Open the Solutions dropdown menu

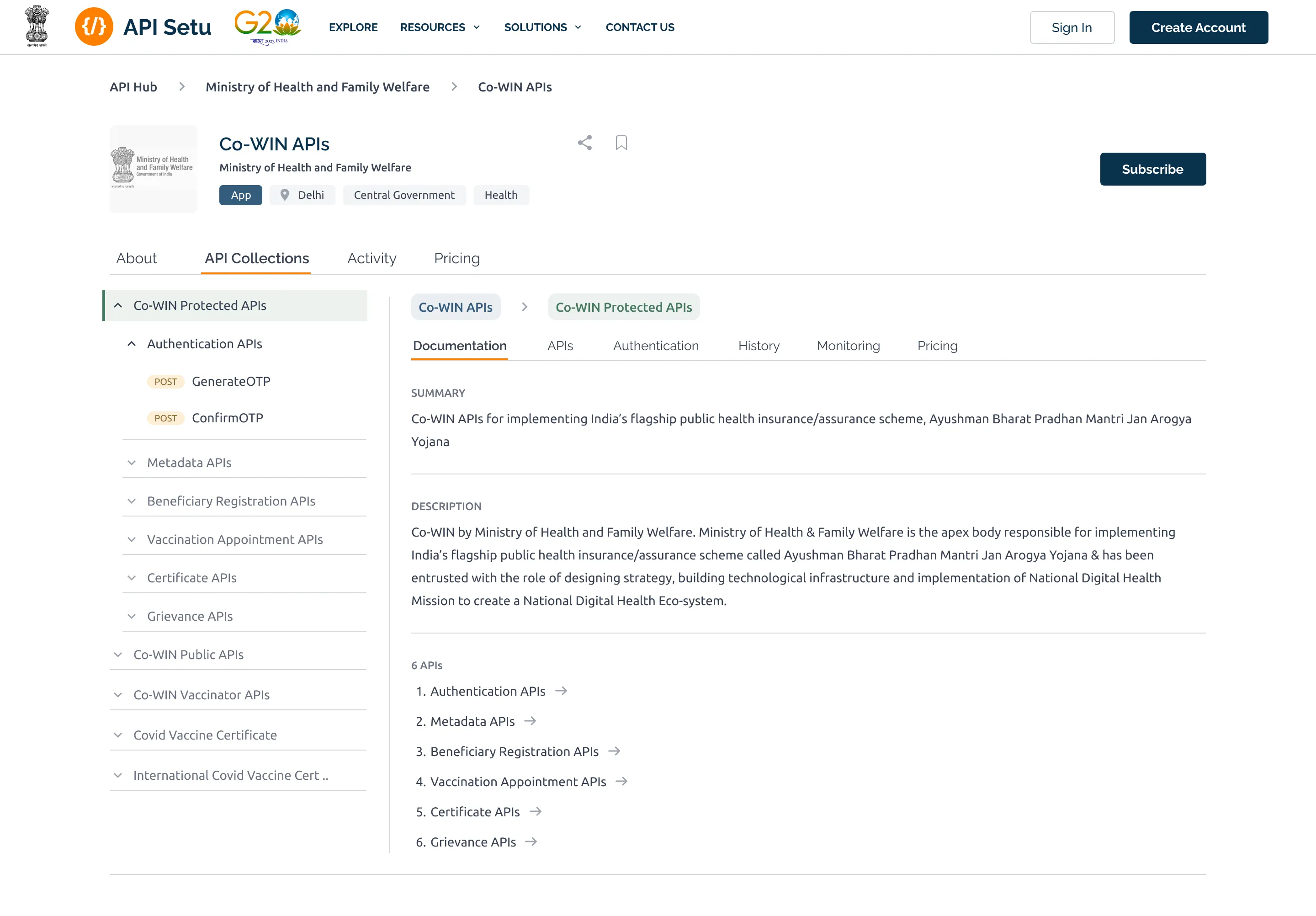tap(542, 27)
